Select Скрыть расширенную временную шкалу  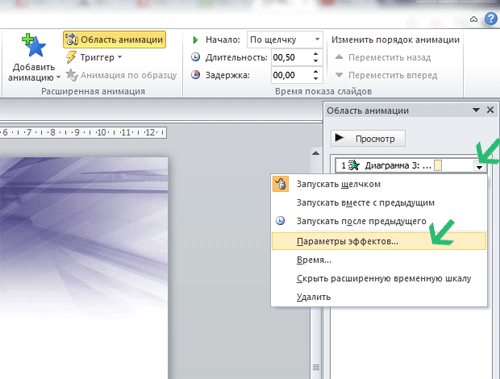[x=379, y=278]
